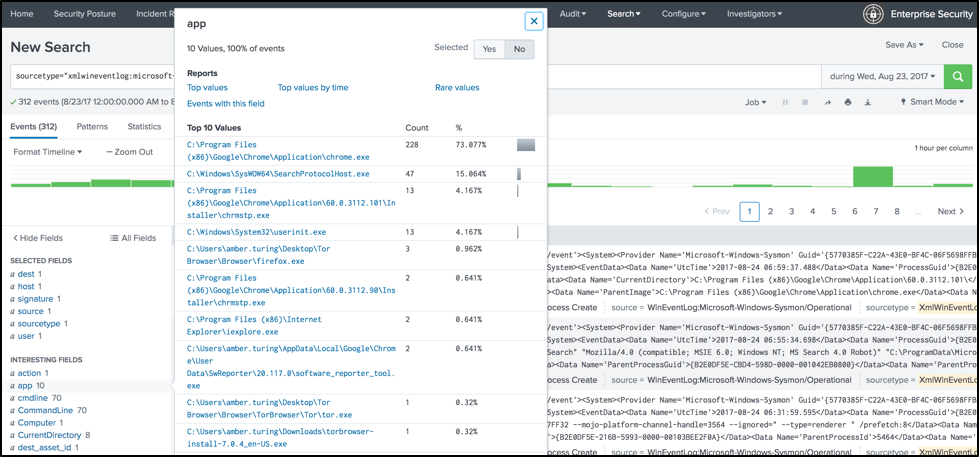
Task: Open Security Posture page
Action: click(x=84, y=14)
